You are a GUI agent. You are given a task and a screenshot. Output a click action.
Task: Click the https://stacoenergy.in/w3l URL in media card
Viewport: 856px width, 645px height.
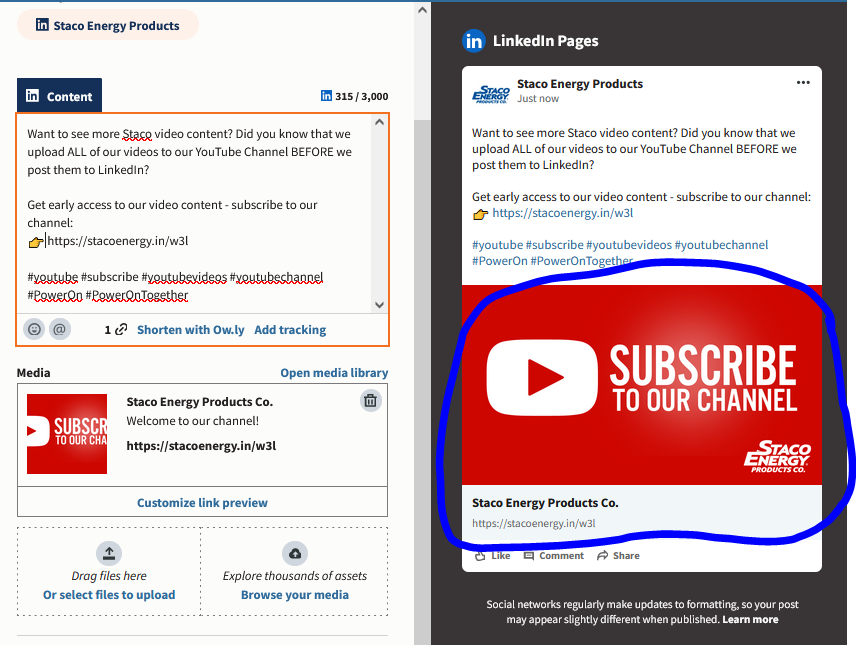[201, 446]
